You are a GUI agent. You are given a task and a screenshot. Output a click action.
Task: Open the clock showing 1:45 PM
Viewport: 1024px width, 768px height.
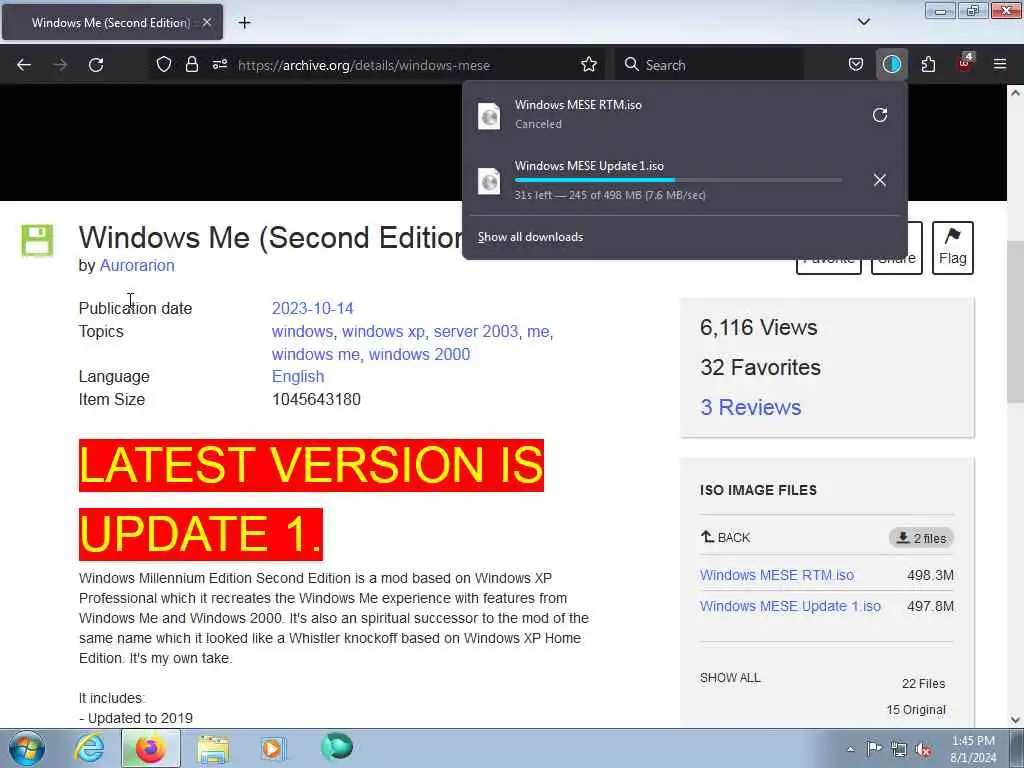coord(973,749)
